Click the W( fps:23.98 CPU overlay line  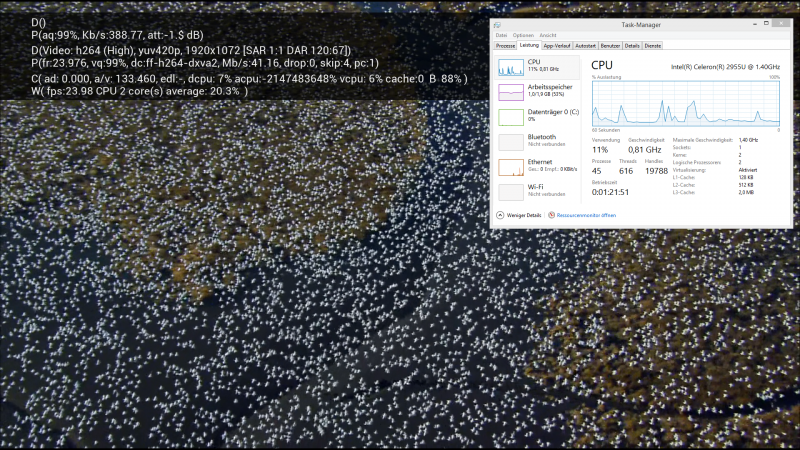pyautogui.click(x=139, y=91)
